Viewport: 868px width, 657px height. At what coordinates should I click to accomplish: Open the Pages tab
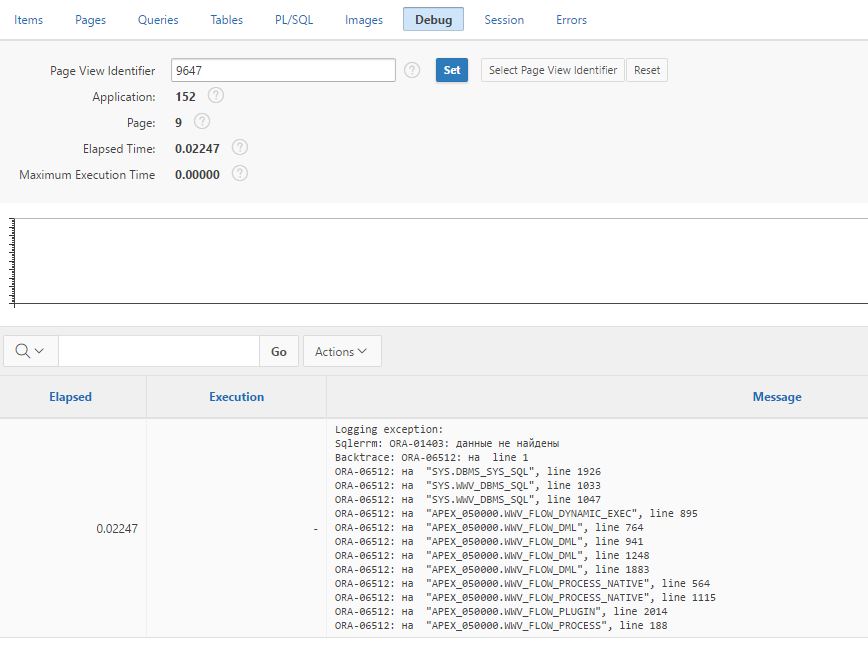click(90, 20)
